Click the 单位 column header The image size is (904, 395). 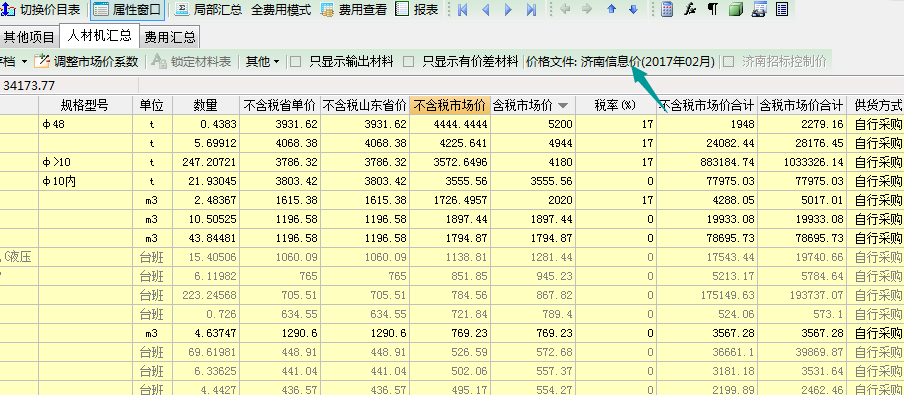pyautogui.click(x=152, y=106)
